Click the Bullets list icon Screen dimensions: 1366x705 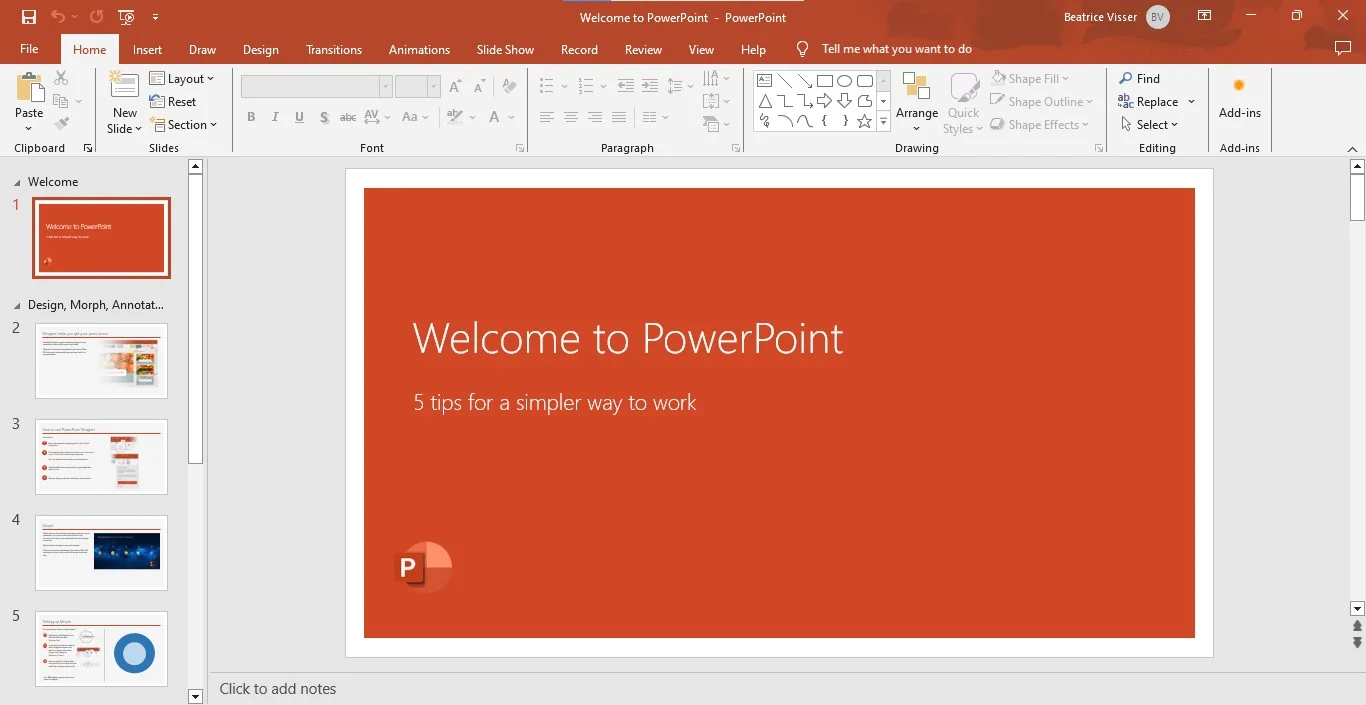click(x=546, y=86)
